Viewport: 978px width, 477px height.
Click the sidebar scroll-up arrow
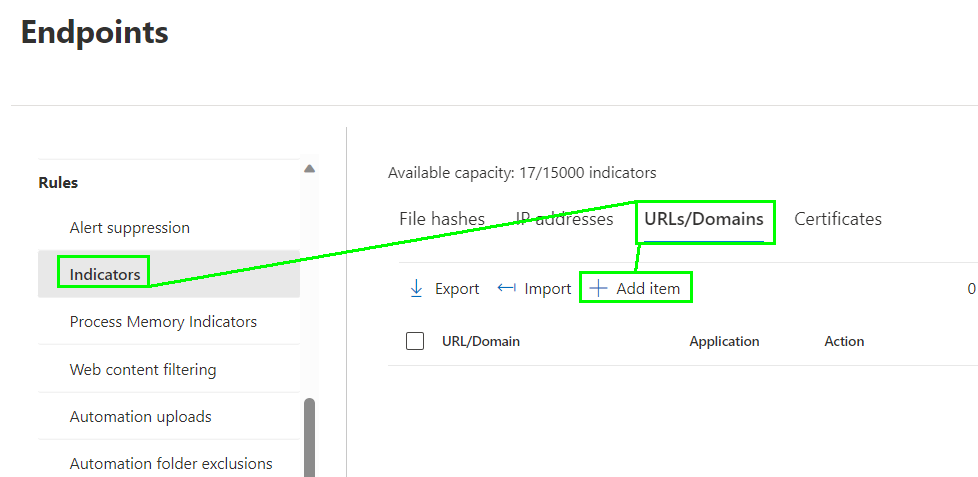click(x=309, y=169)
